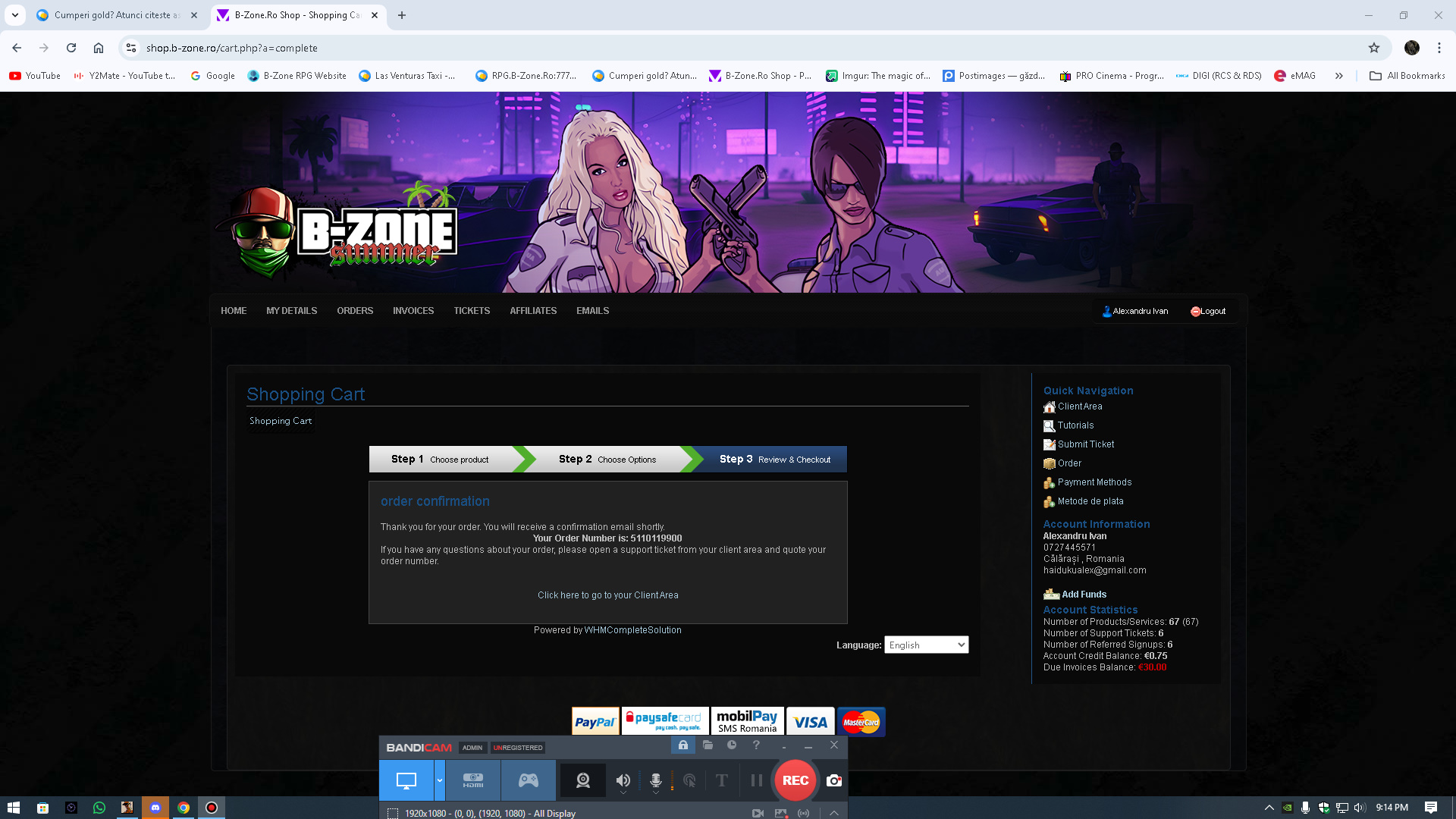The image size is (1456, 819).
Task: Open Bandicam help question mark
Action: click(x=756, y=745)
